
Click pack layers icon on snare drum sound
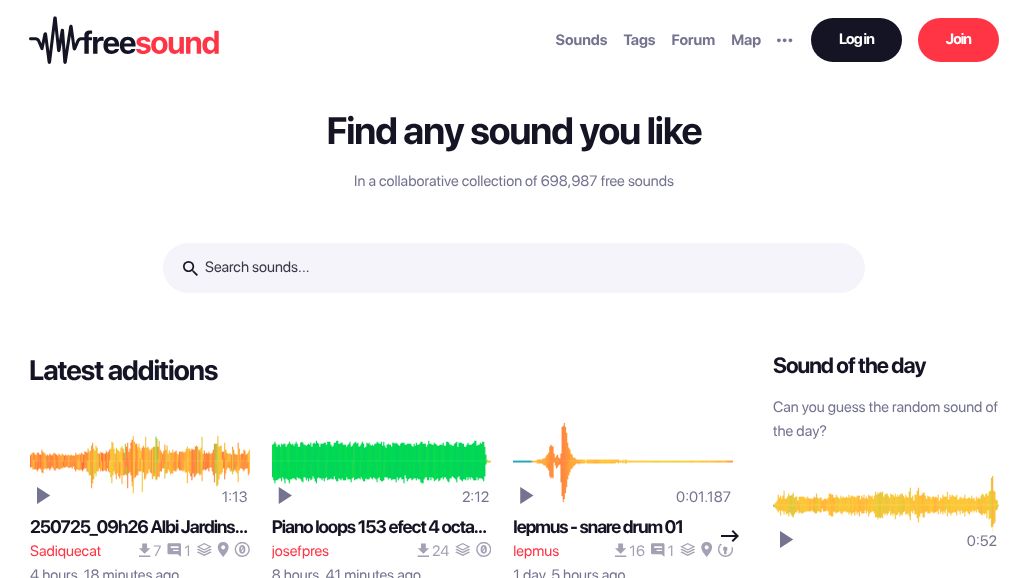pos(688,550)
